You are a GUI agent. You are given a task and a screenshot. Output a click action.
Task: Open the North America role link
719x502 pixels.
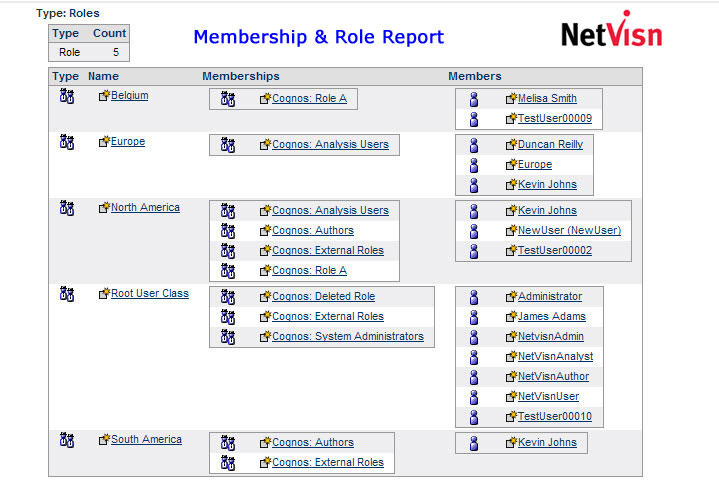[x=145, y=207]
